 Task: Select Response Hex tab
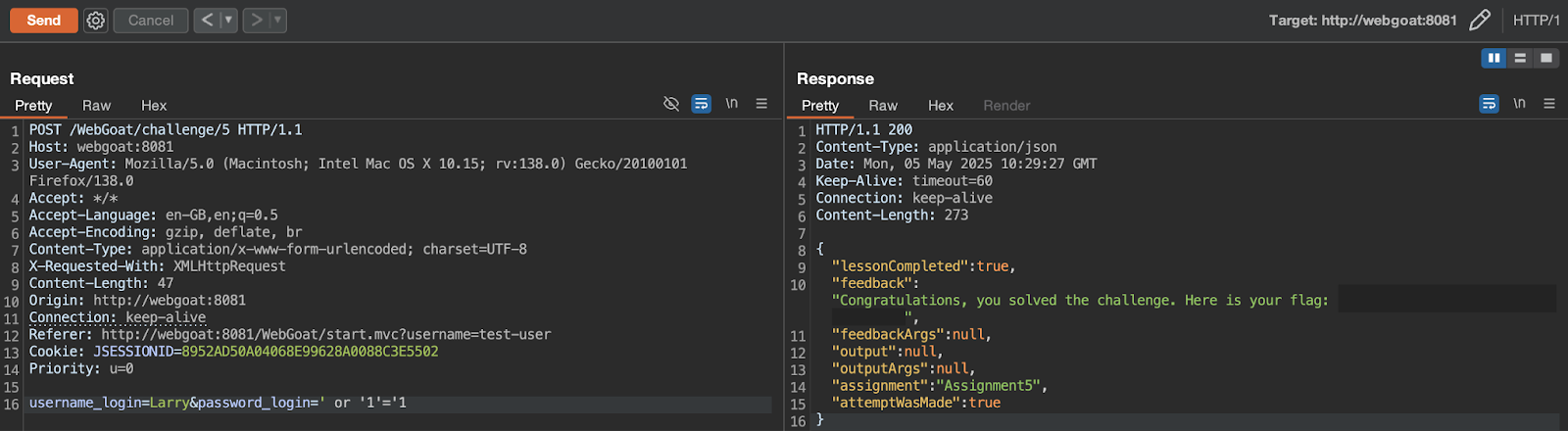pyautogui.click(x=941, y=105)
